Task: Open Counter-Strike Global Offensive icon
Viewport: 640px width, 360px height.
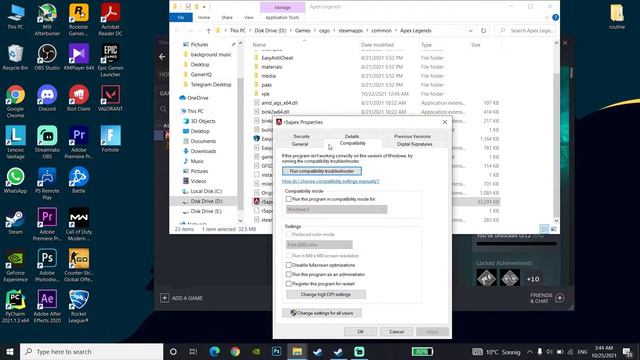Action: (79, 265)
